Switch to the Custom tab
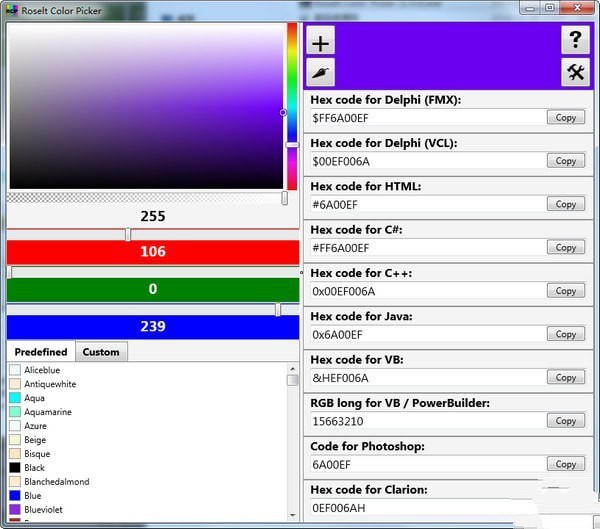Image resolution: width=600 pixels, height=529 pixels. tap(101, 352)
